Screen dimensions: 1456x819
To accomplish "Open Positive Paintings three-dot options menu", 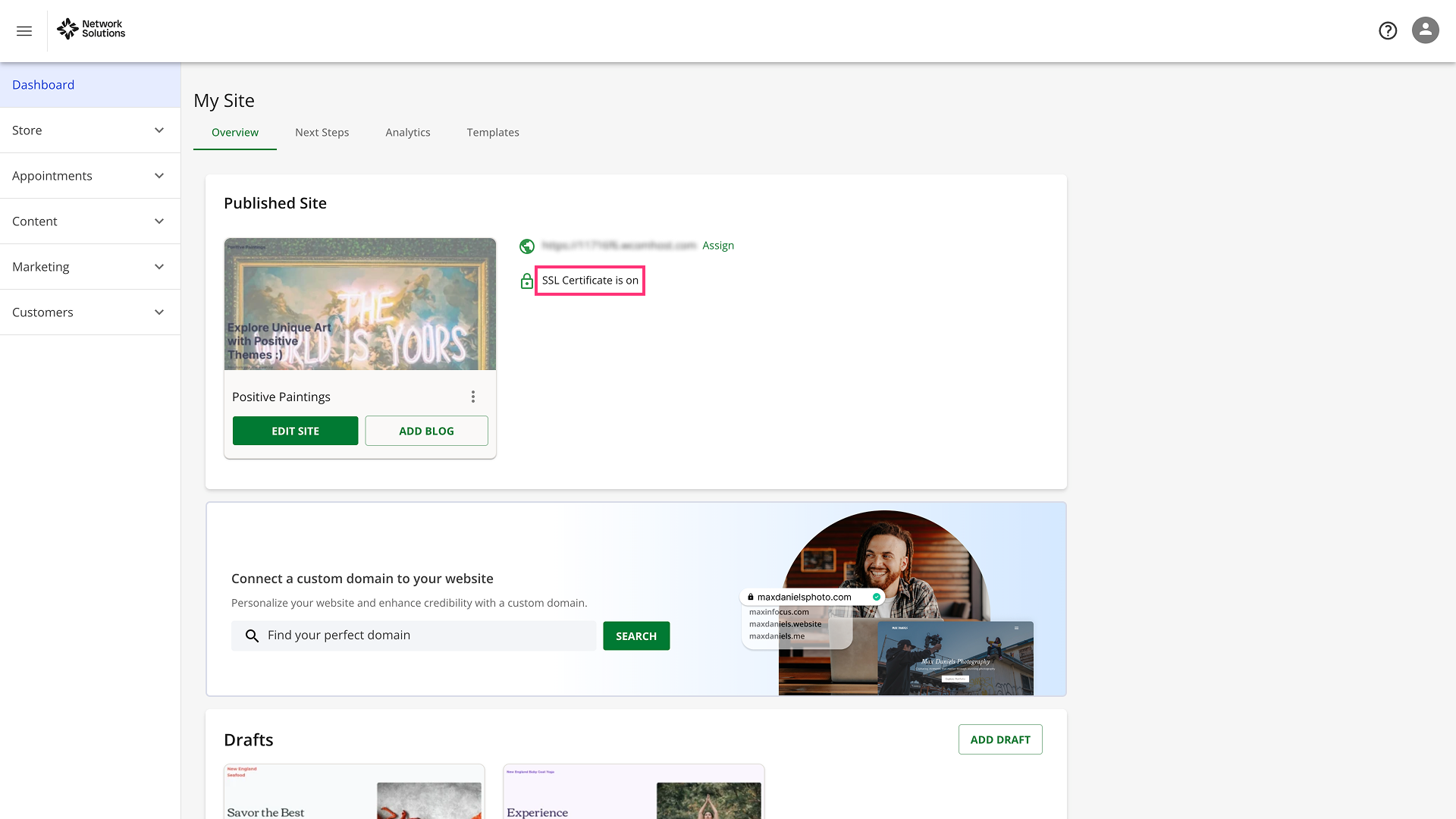I will coord(473,397).
